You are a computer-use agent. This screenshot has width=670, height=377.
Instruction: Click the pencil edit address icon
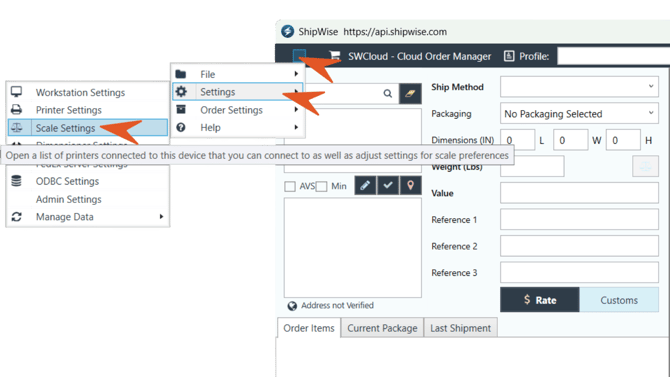click(365, 186)
